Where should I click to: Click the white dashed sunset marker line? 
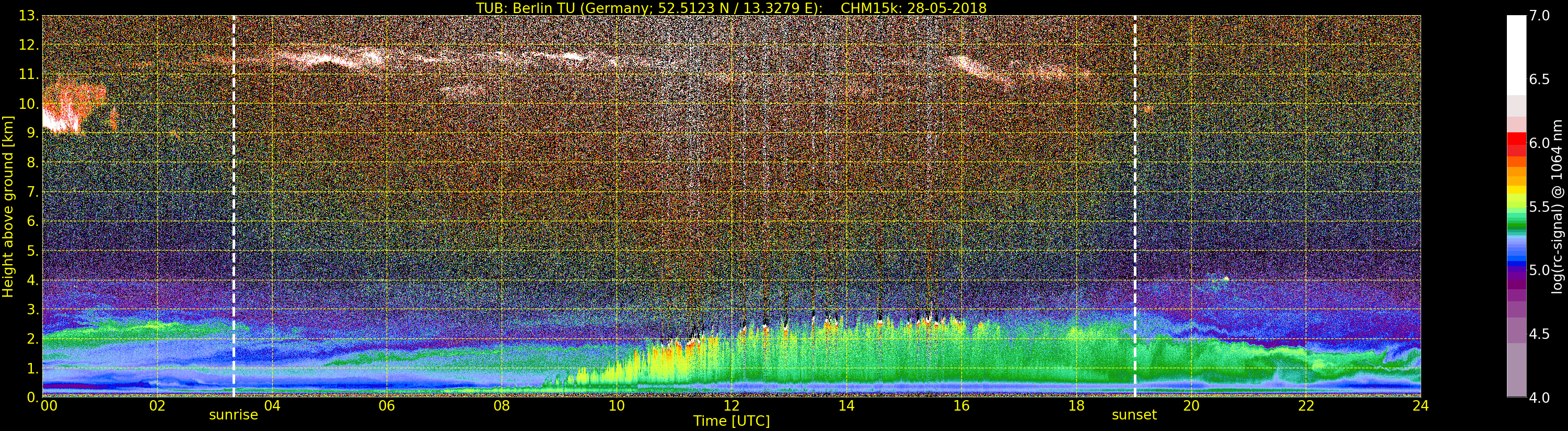click(1135, 206)
